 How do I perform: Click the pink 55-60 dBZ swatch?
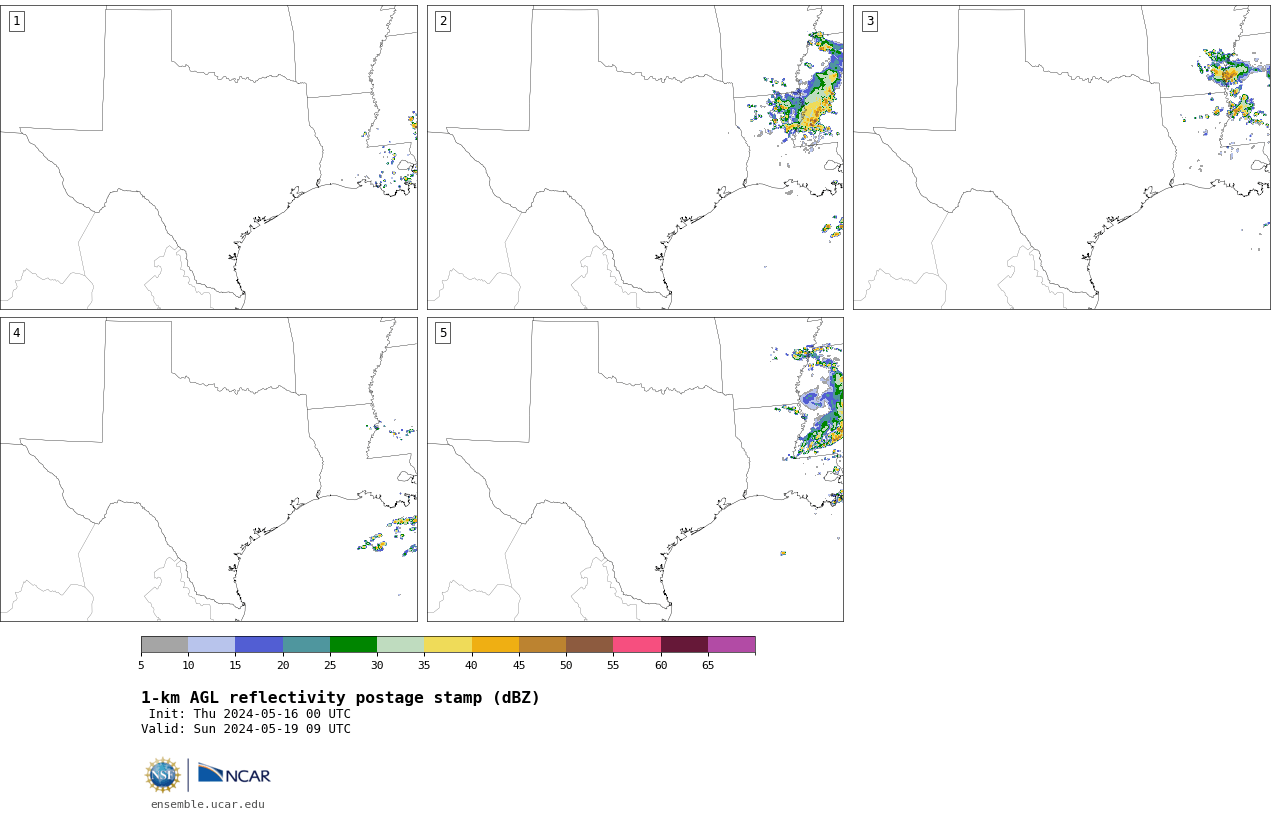pos(637,644)
